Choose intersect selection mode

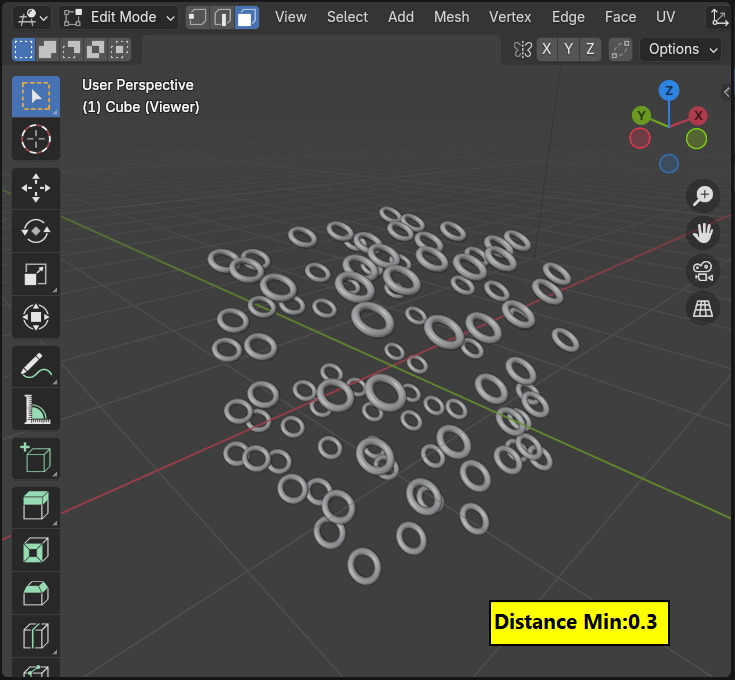(x=119, y=49)
